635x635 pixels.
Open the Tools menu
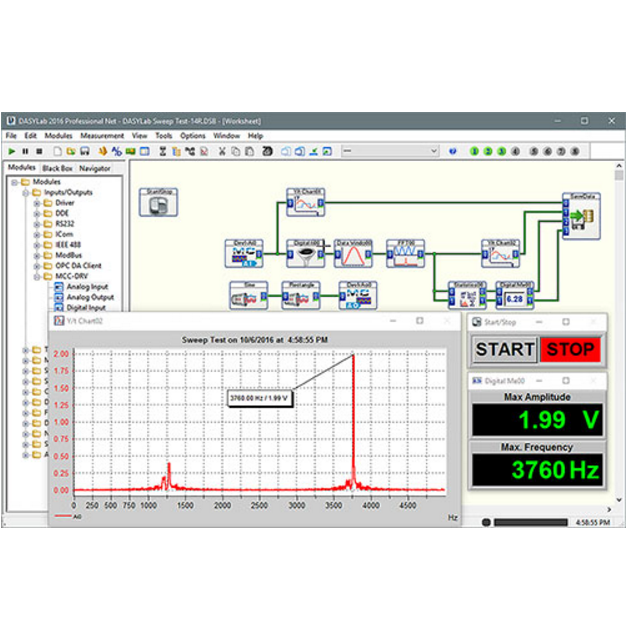pos(164,136)
